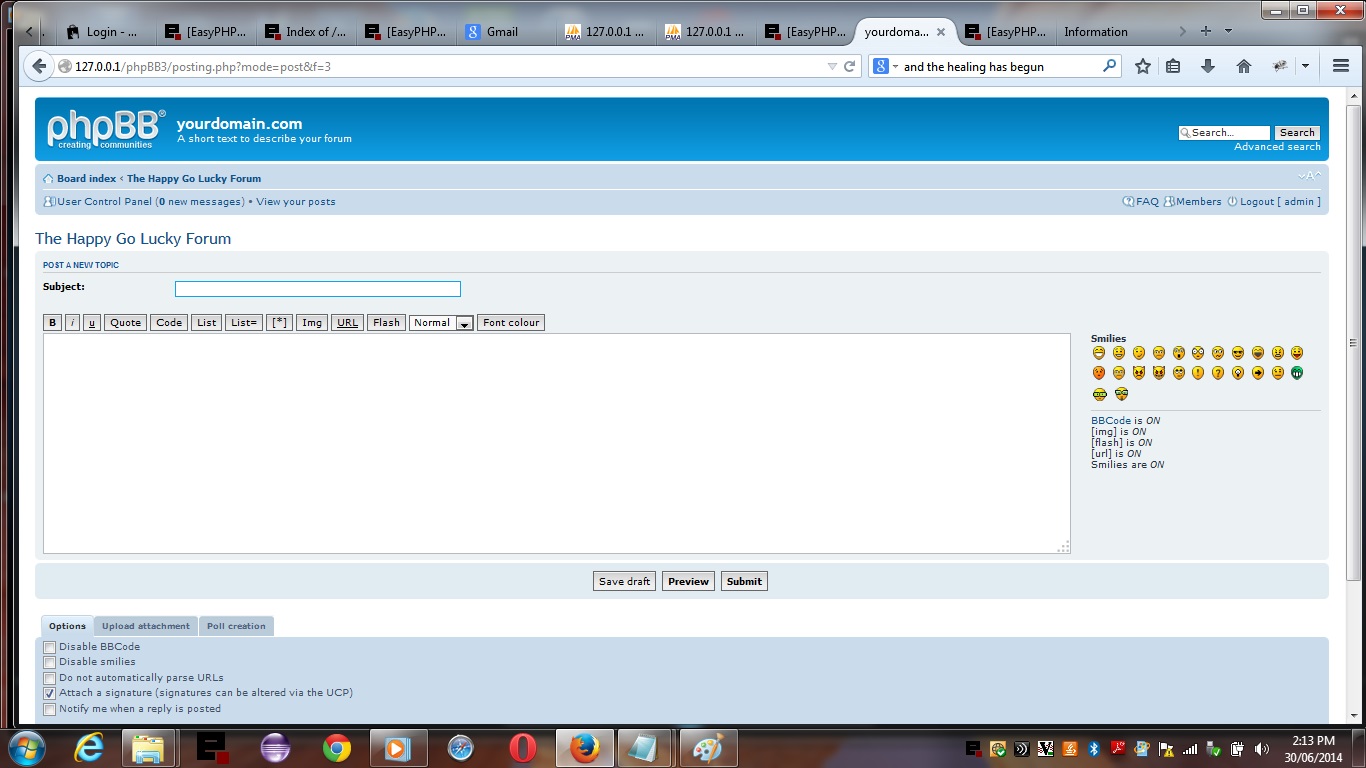Insert the red embarrassed smiley
Image resolution: width=1366 pixels, height=768 pixels.
click(1099, 373)
